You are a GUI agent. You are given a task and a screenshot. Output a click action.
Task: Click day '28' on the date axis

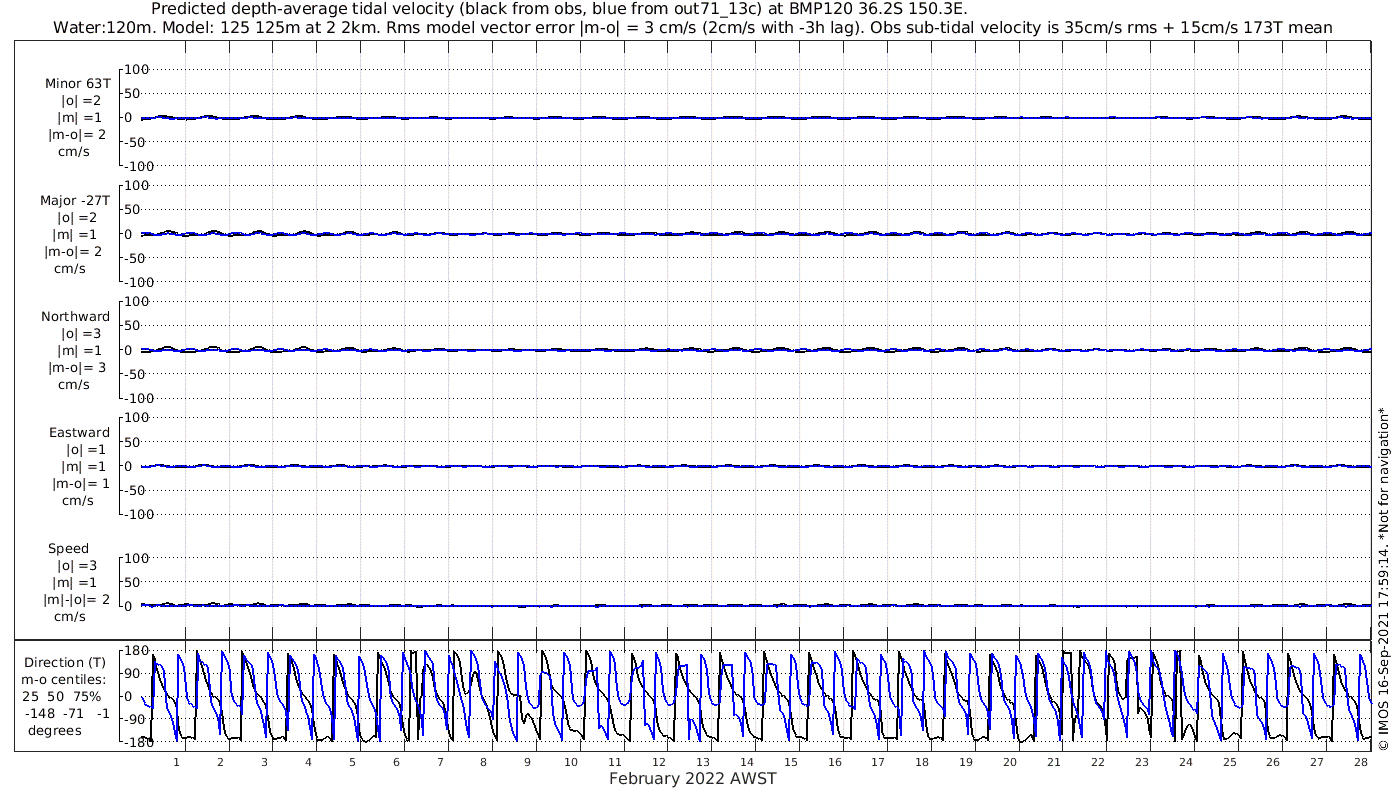(1360, 762)
